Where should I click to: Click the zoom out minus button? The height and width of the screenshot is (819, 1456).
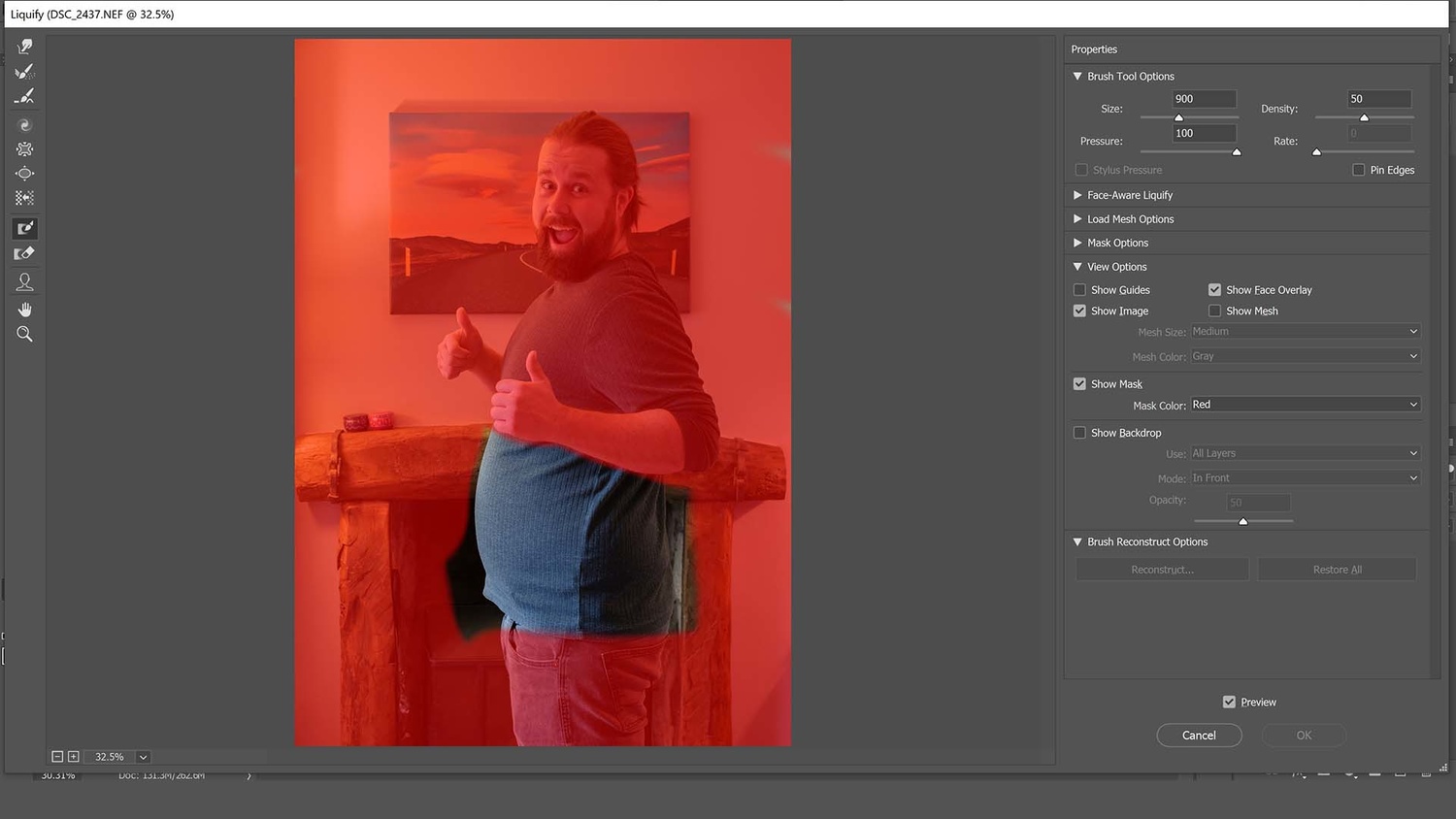pyautogui.click(x=57, y=757)
